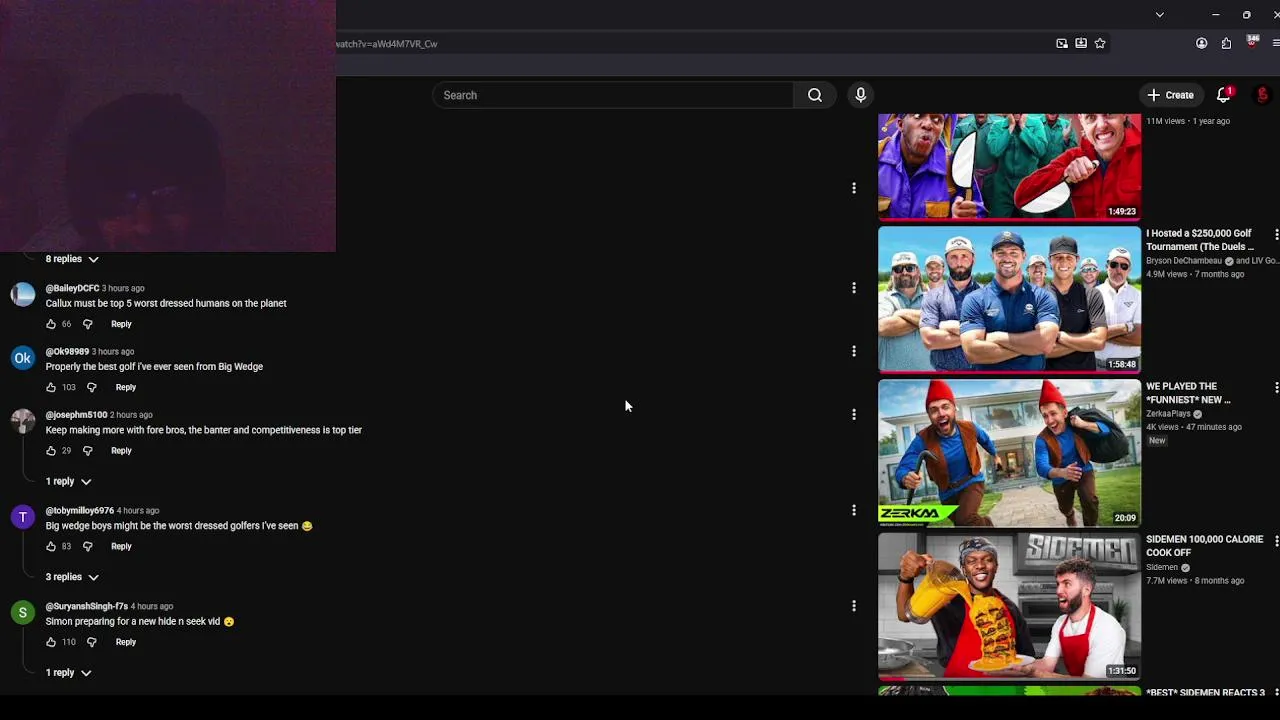
Task: Click title 'WE PLAYED THE *FUNNIEST* NEW'
Action: click(1188, 393)
